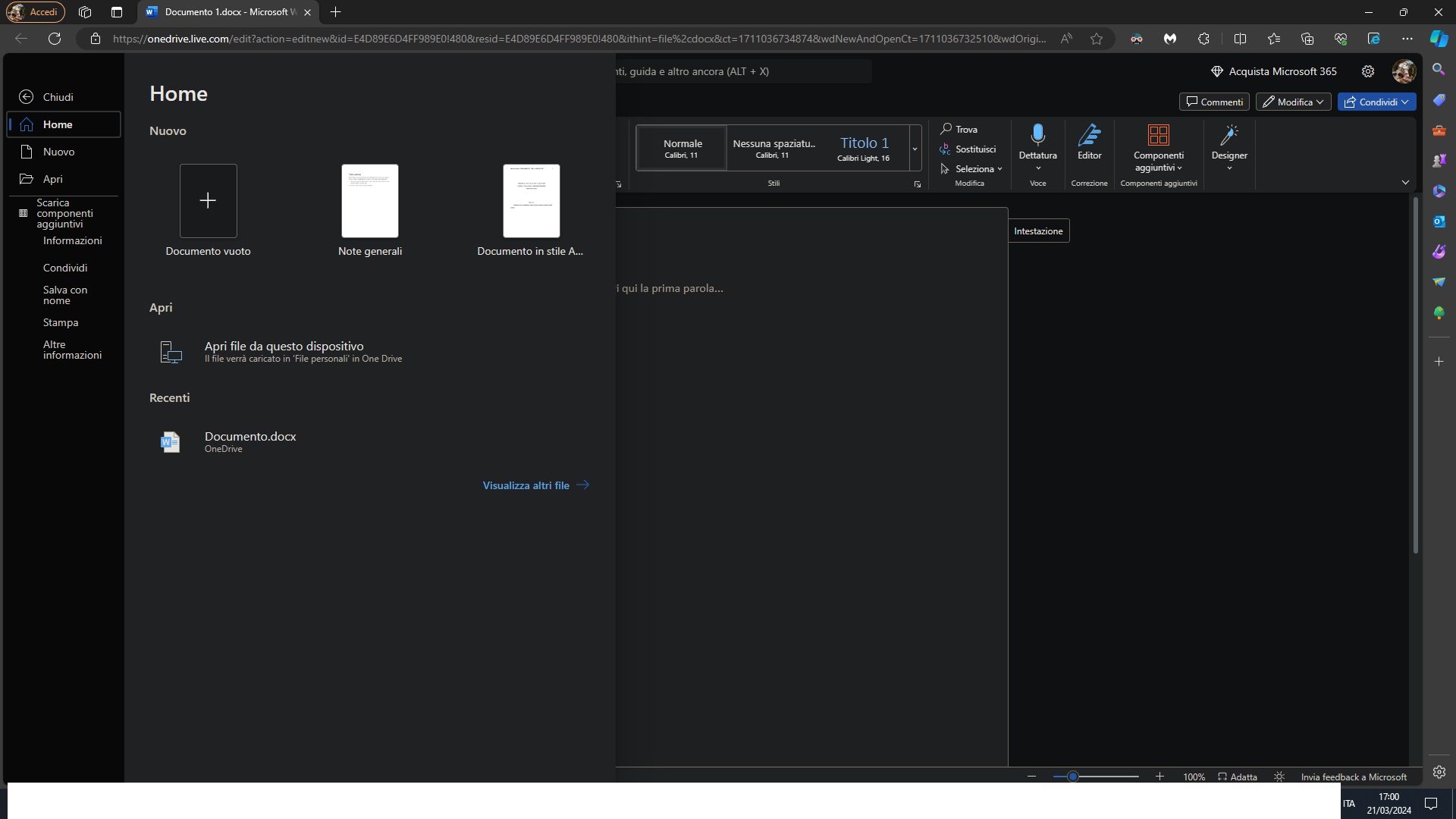Image resolution: width=1456 pixels, height=819 pixels.
Task: Click Acquista Microsoft 365
Action: [x=1274, y=71]
